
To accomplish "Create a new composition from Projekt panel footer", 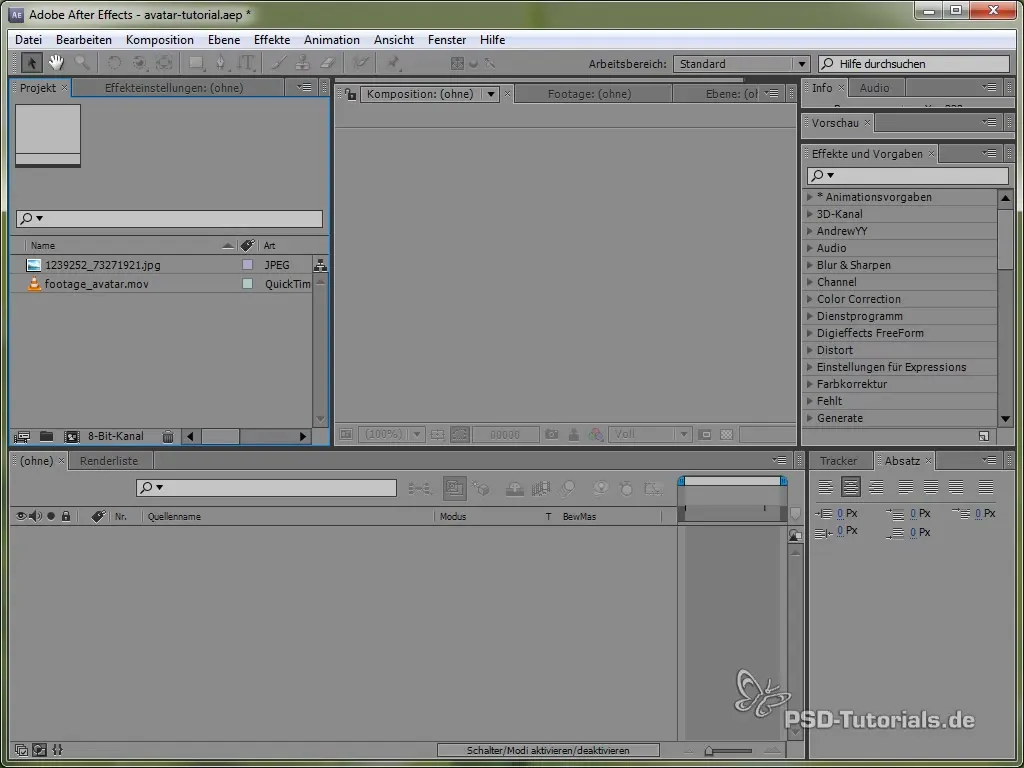I will pos(71,436).
